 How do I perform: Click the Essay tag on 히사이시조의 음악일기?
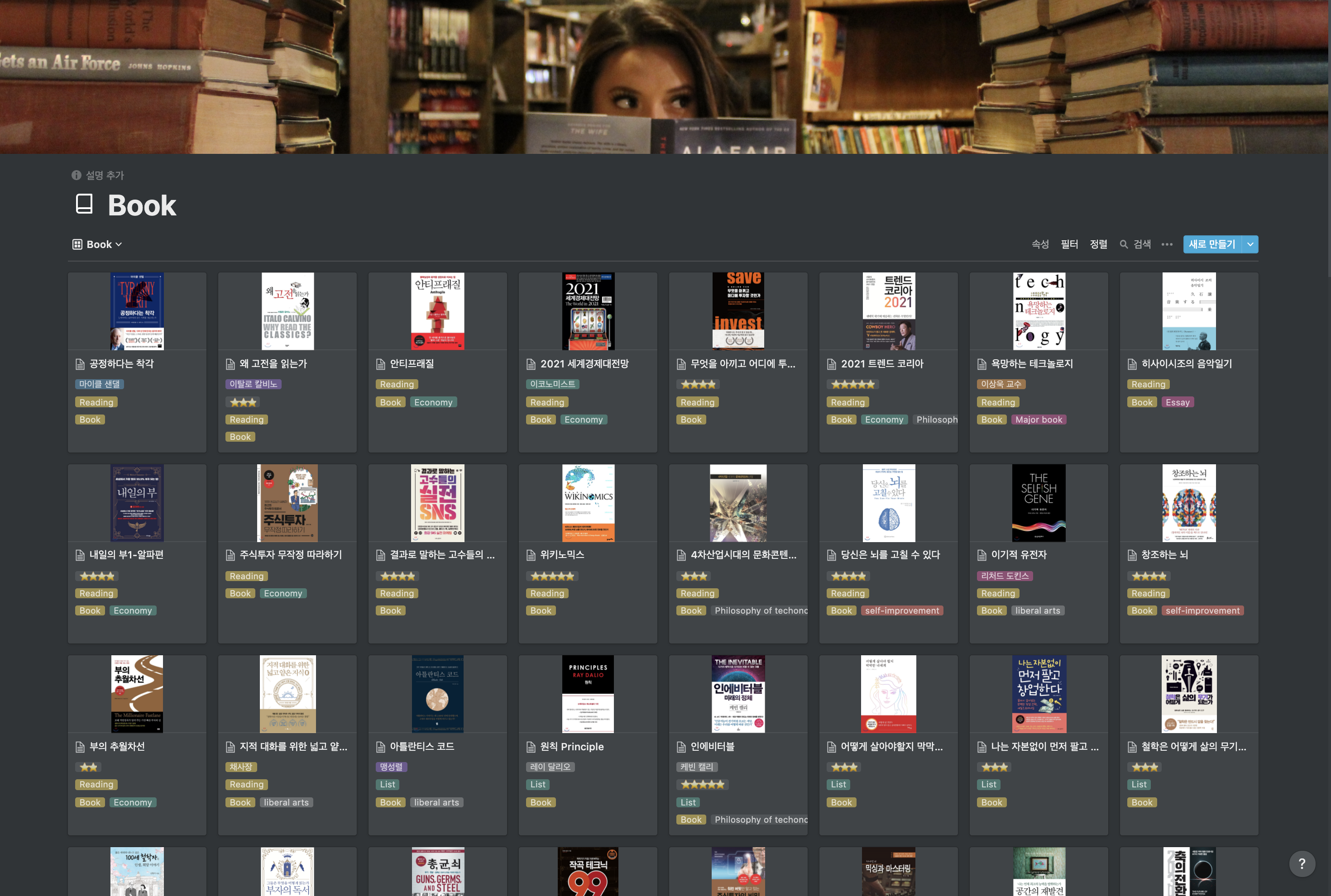point(1178,402)
